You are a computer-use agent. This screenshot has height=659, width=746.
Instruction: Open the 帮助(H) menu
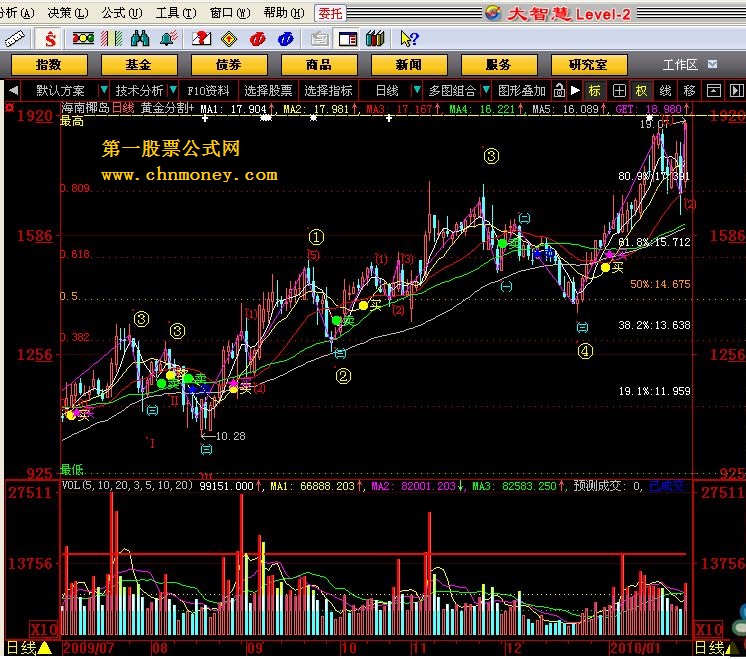[x=284, y=13]
